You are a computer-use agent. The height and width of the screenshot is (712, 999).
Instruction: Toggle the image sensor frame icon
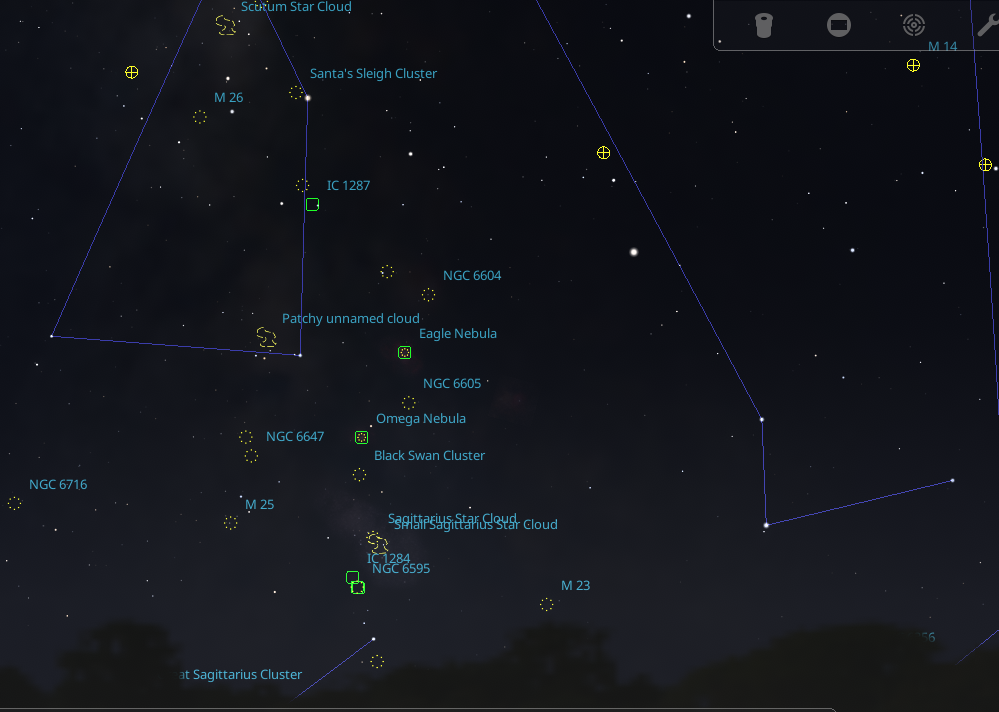pyautogui.click(x=838, y=25)
